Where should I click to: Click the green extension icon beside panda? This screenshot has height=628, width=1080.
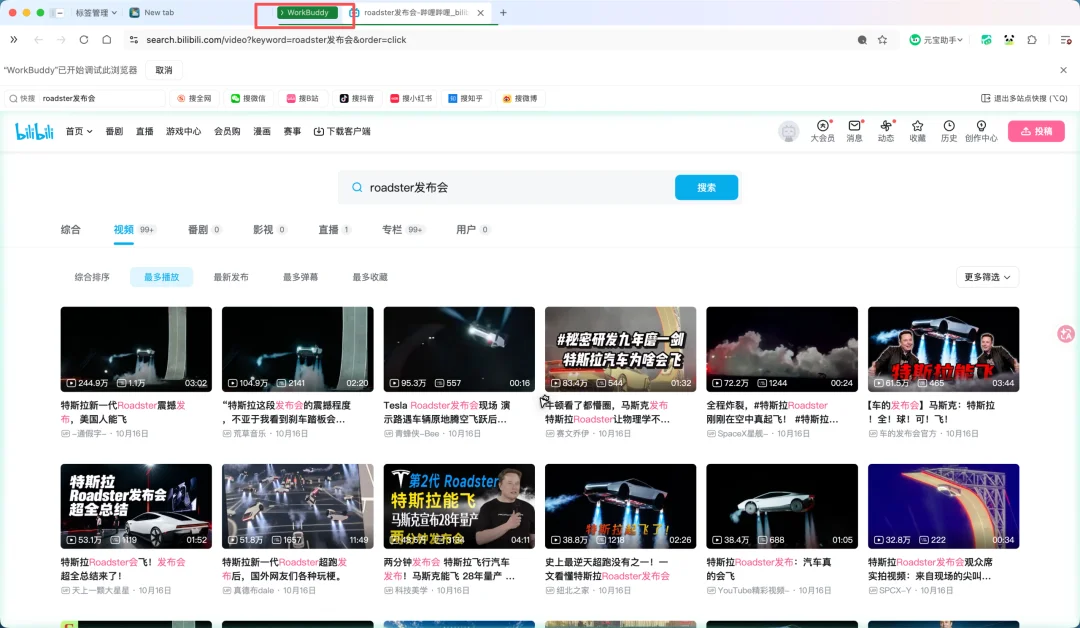[986, 40]
